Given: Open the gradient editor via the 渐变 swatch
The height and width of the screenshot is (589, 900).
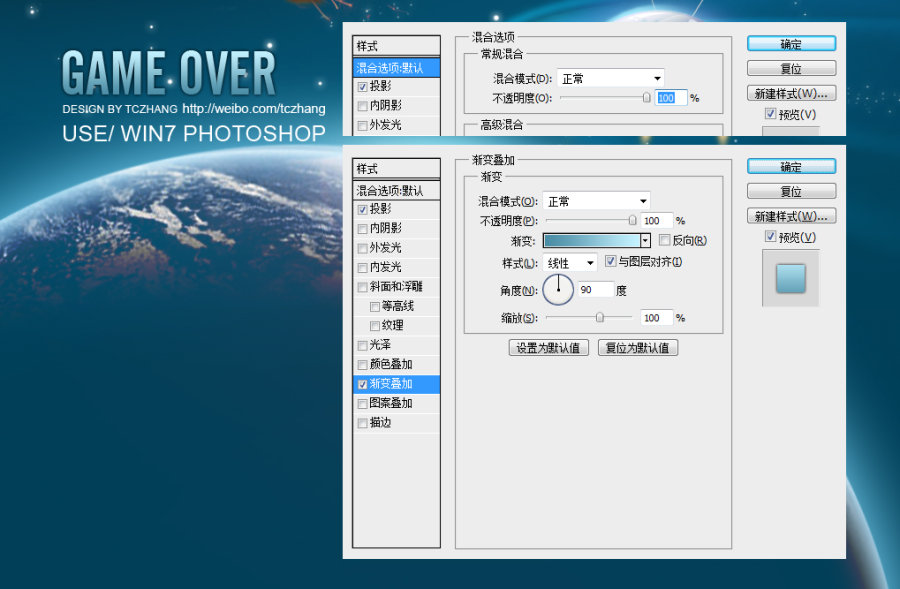Looking at the screenshot, I should coord(591,240).
